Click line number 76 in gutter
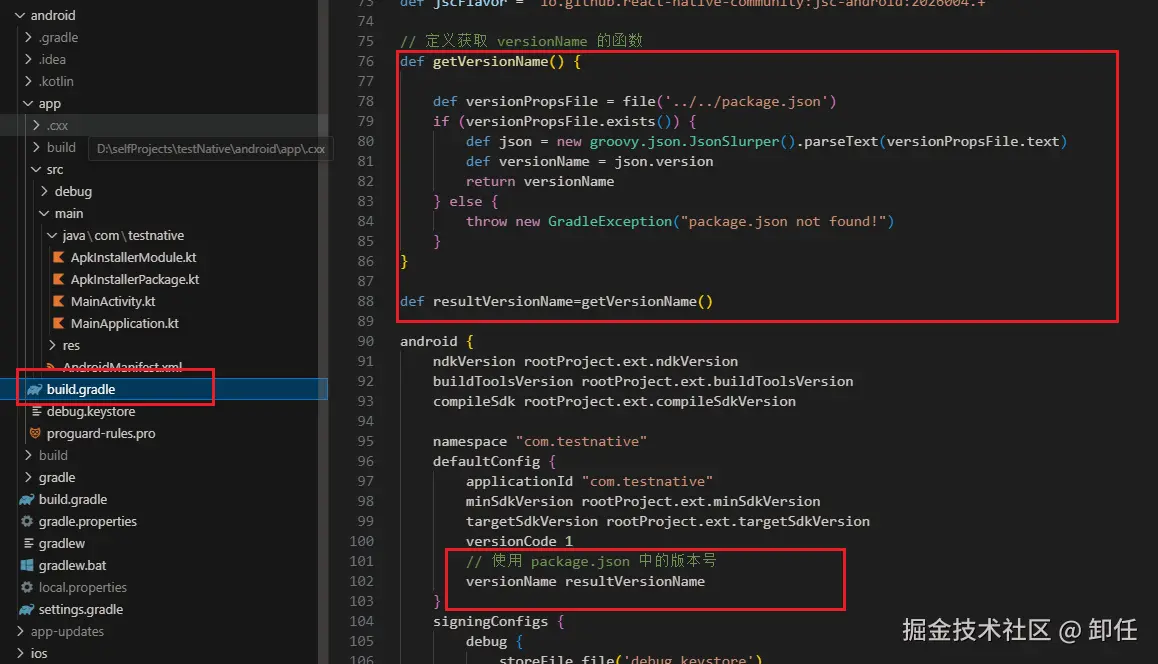This screenshot has width=1158, height=664. click(x=366, y=61)
